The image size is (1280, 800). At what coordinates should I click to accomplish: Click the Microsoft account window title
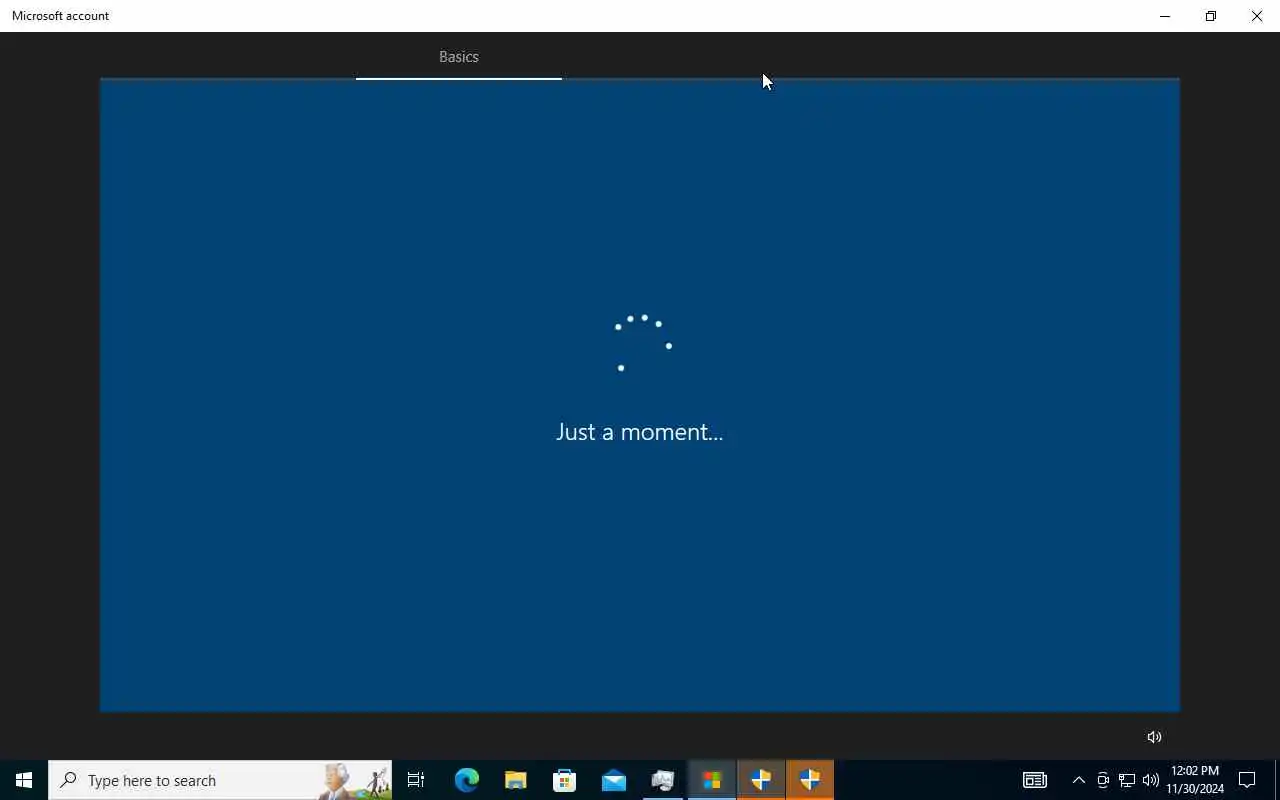[61, 16]
